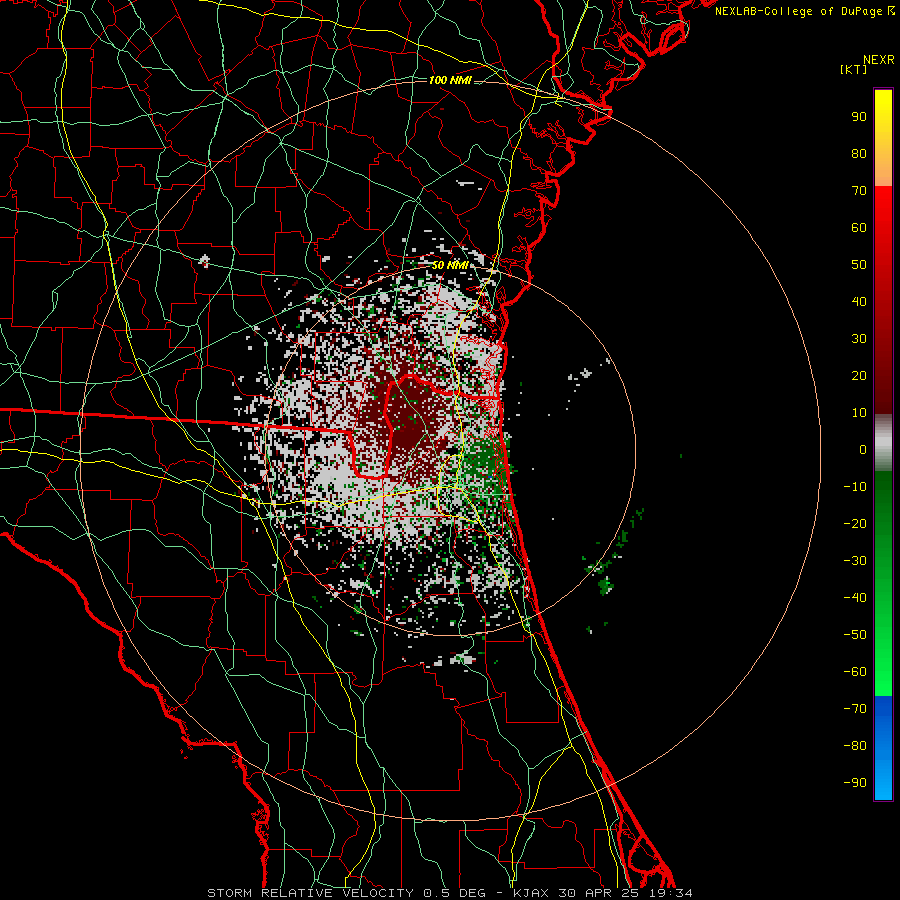Click the positive 60 knot scale value
The width and height of the screenshot is (900, 900).
(859, 227)
